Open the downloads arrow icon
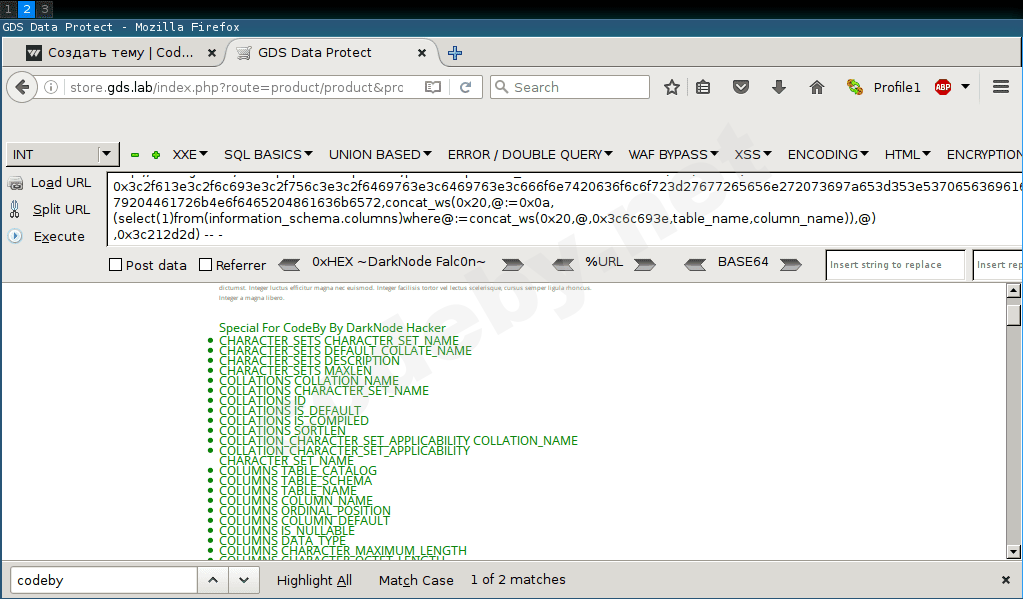 [x=778, y=87]
